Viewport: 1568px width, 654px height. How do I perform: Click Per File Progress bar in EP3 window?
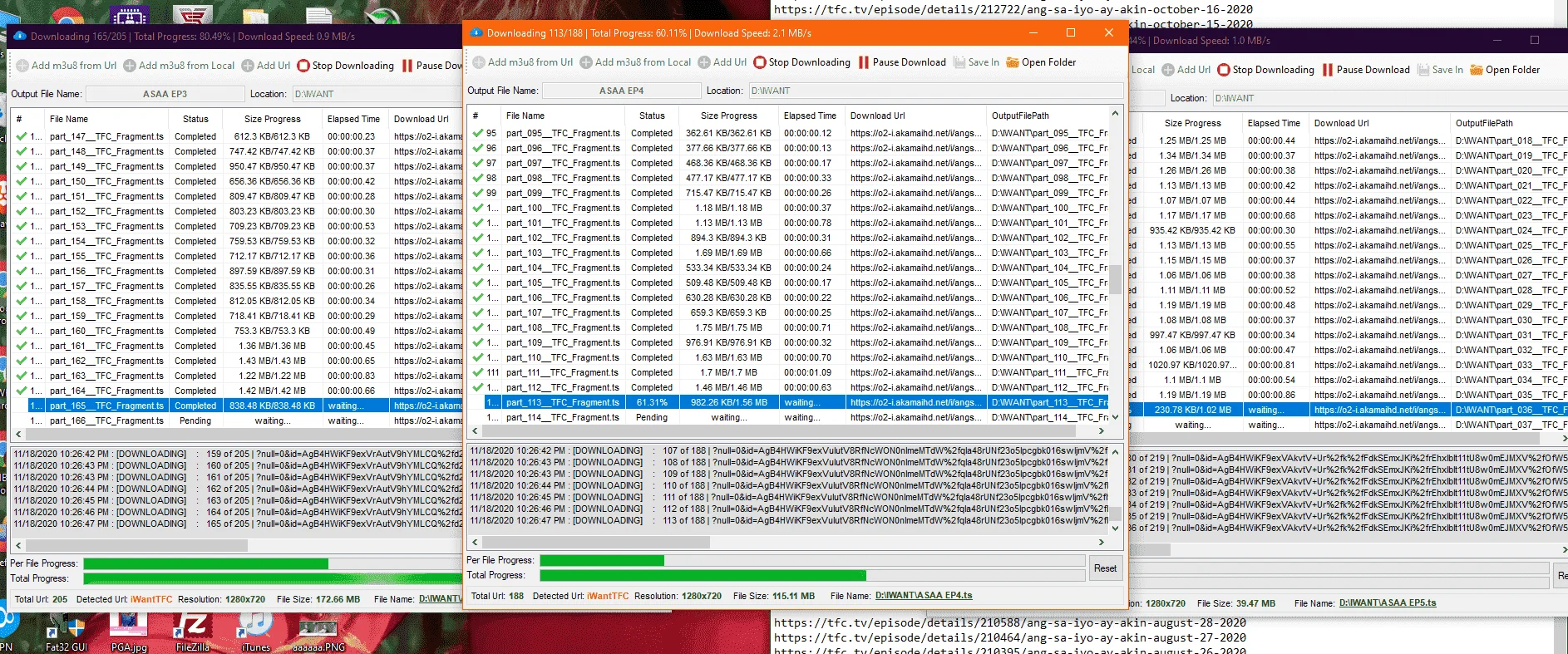273,563
